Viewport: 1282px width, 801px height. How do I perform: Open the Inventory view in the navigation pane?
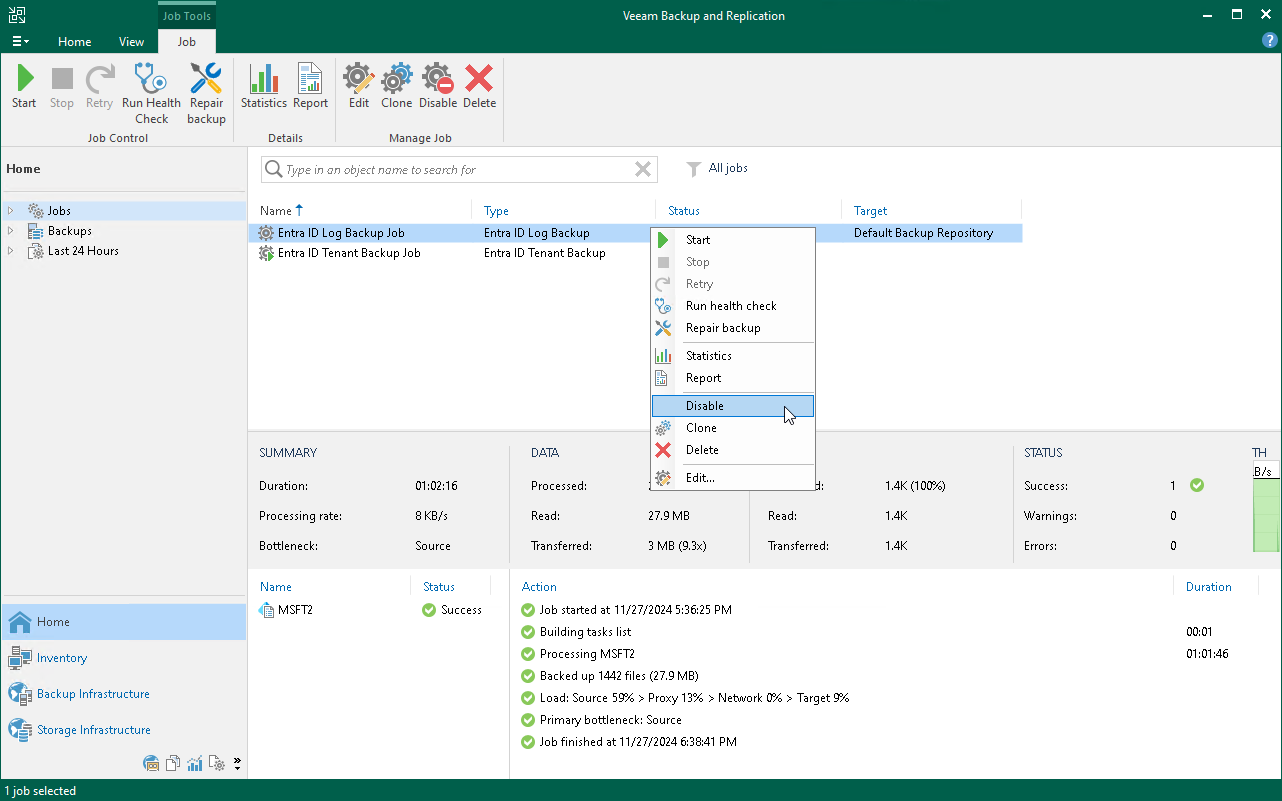(124, 658)
